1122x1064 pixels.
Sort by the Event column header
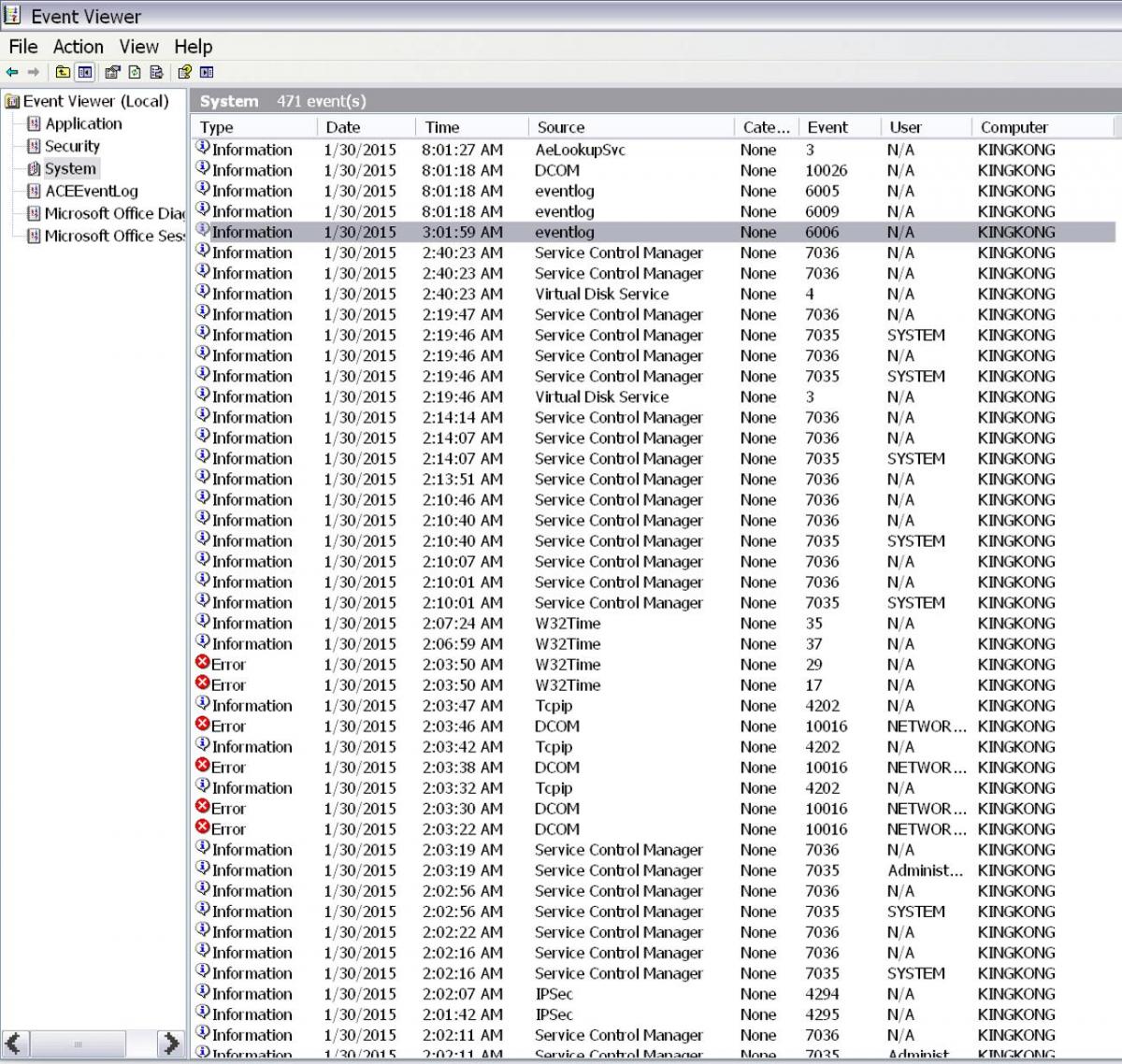pos(839,127)
